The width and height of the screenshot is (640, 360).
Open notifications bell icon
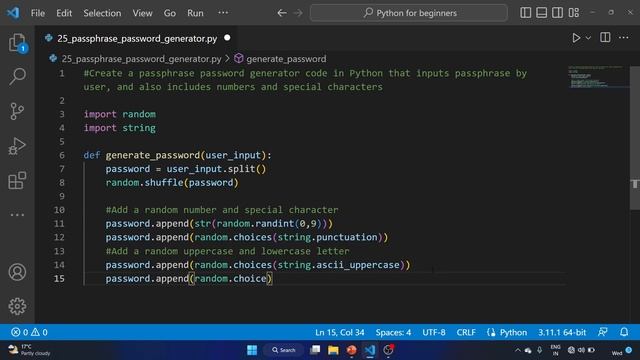pyautogui.click(x=624, y=332)
